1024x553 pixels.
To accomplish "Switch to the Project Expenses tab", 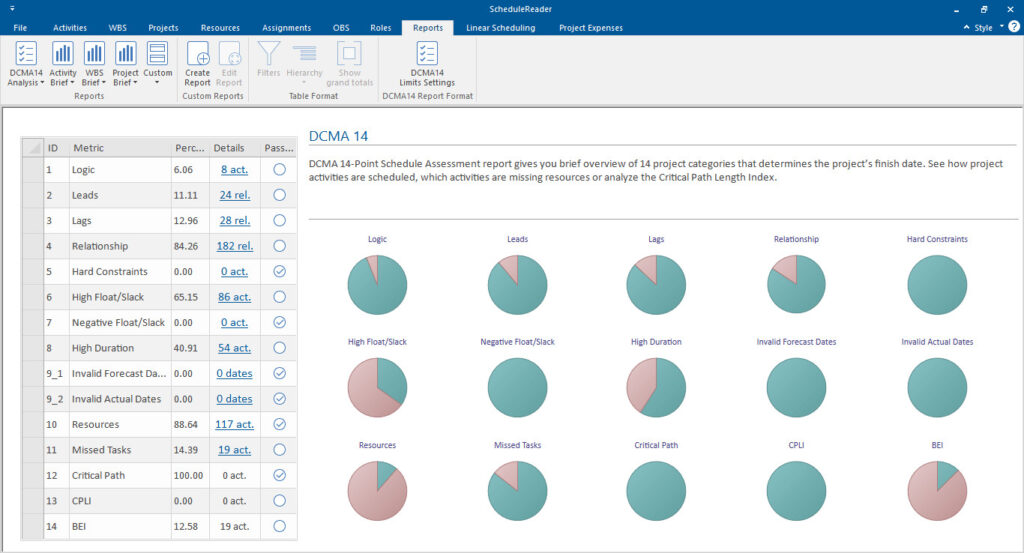I will [x=591, y=27].
